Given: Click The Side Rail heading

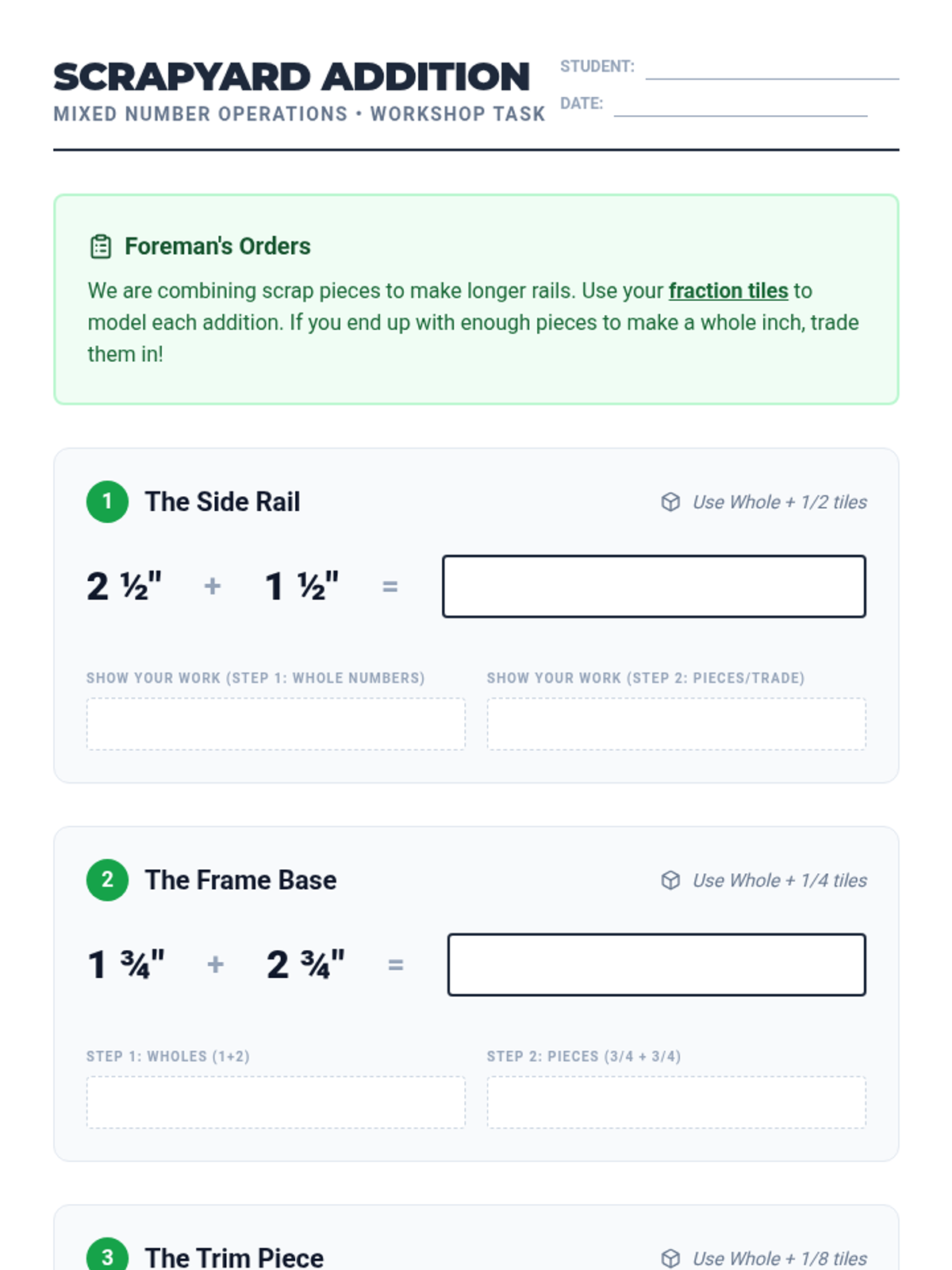Looking at the screenshot, I should pos(222,502).
